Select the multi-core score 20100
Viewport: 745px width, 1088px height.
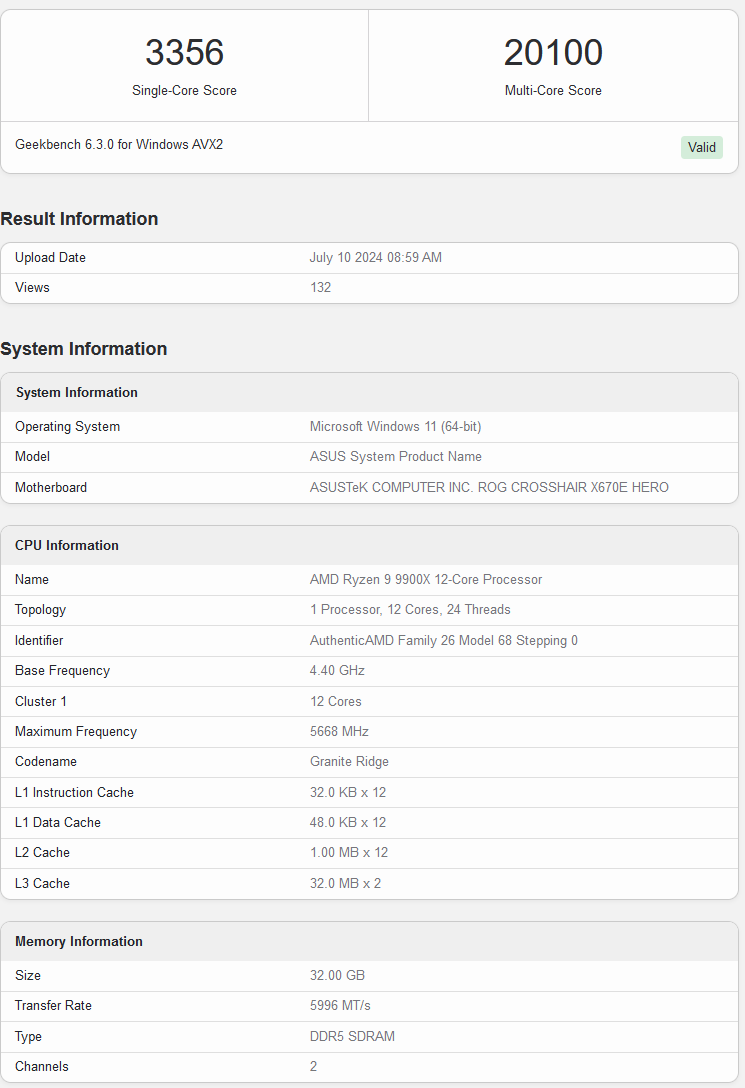pos(553,53)
